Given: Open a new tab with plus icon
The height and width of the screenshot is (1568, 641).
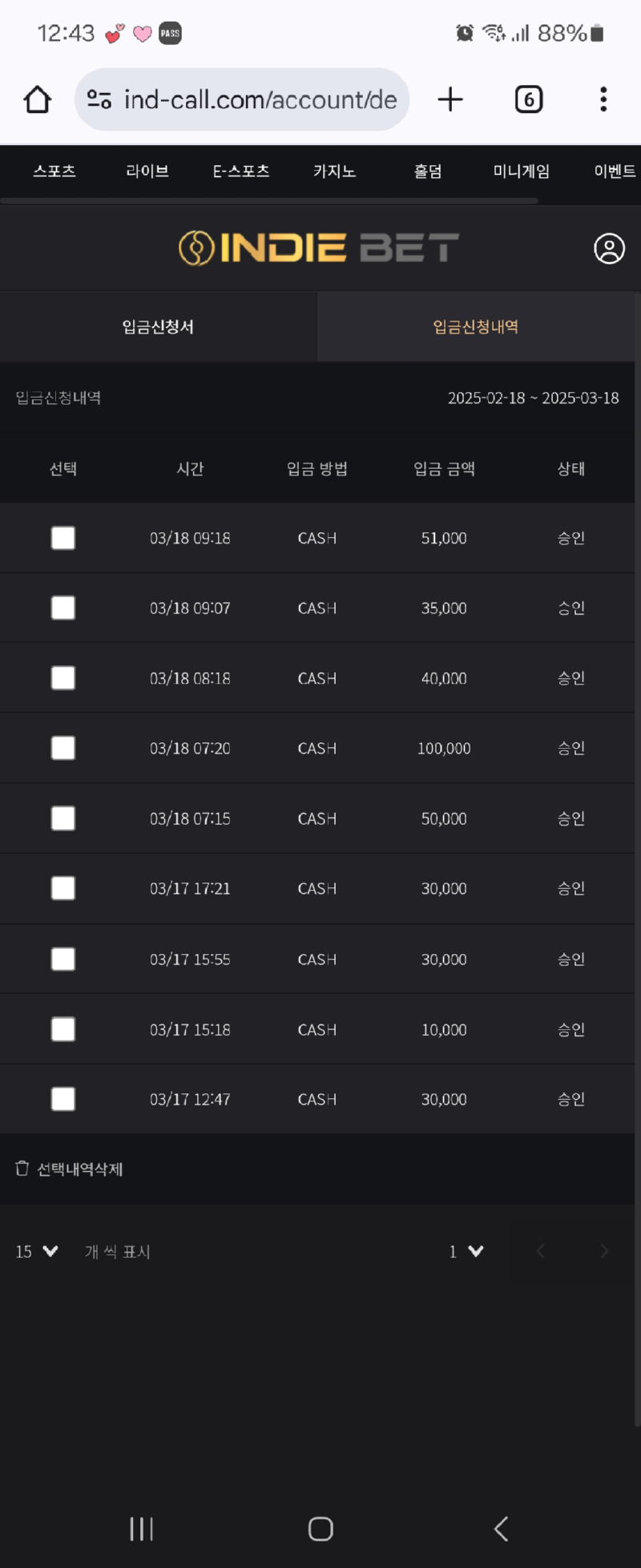Looking at the screenshot, I should 450,99.
